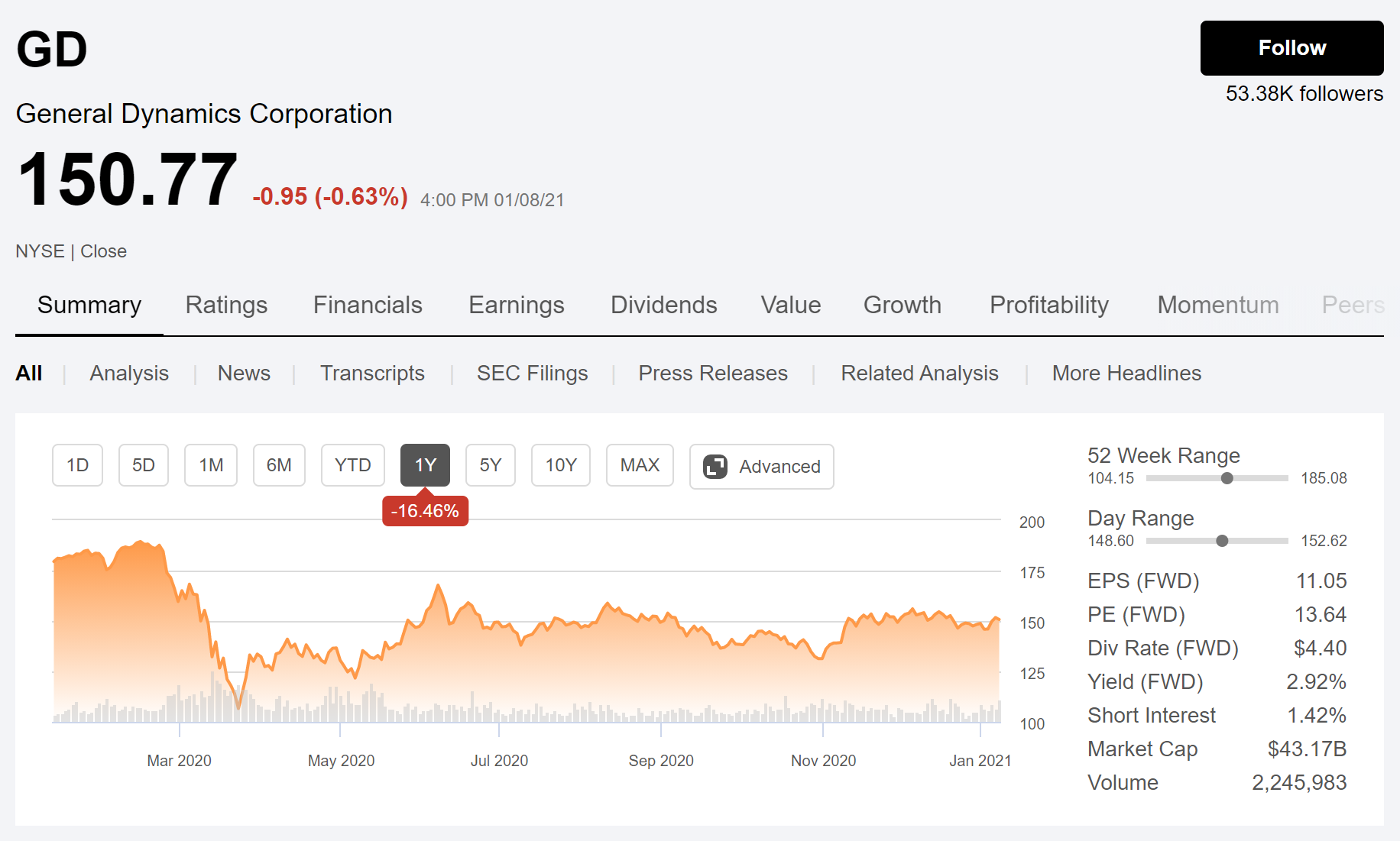Screen dimensions: 1400x841
Task: Go to the Earnings tab
Action: [517, 305]
